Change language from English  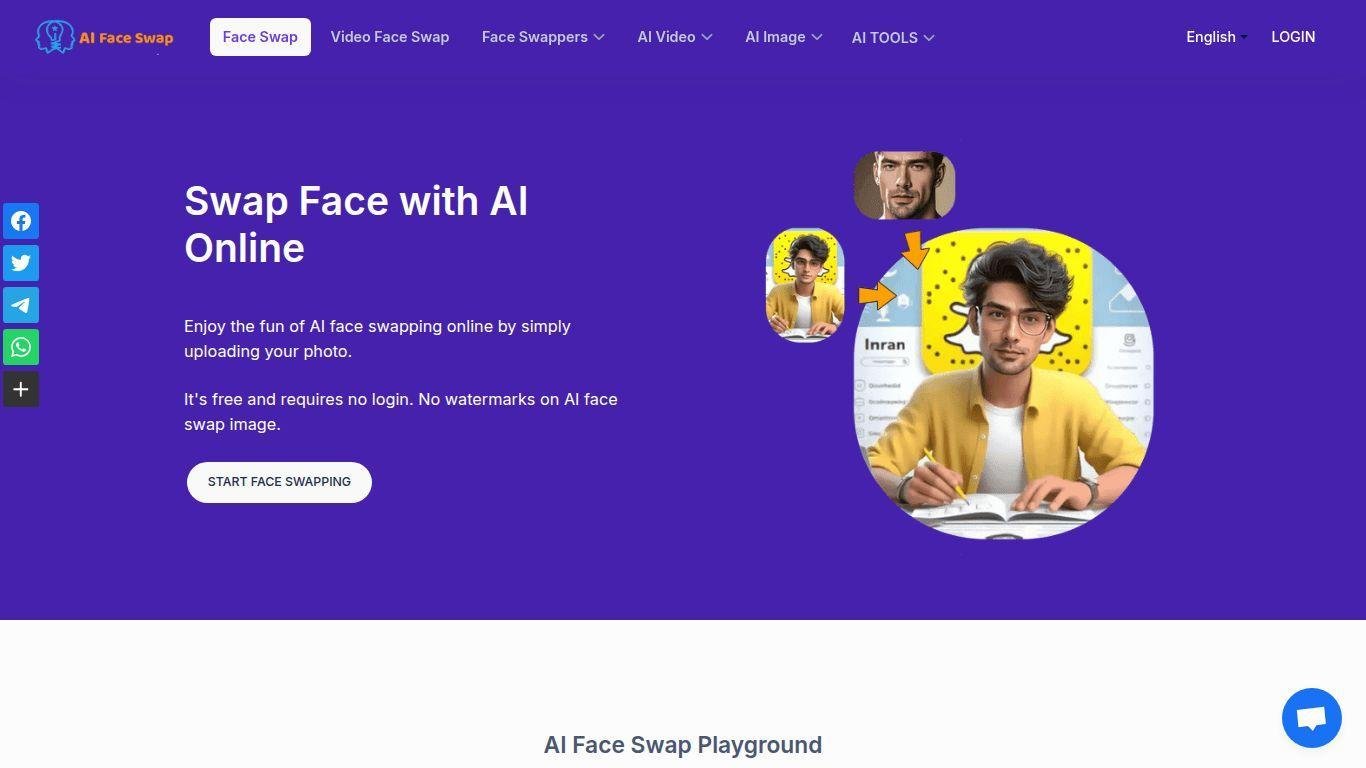coord(1216,37)
